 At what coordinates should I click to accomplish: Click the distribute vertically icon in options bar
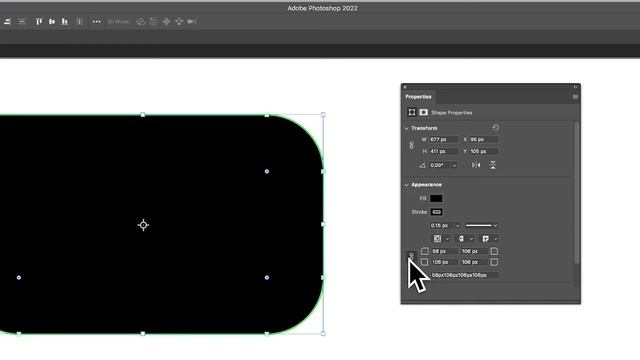pyautogui.click(x=22, y=22)
